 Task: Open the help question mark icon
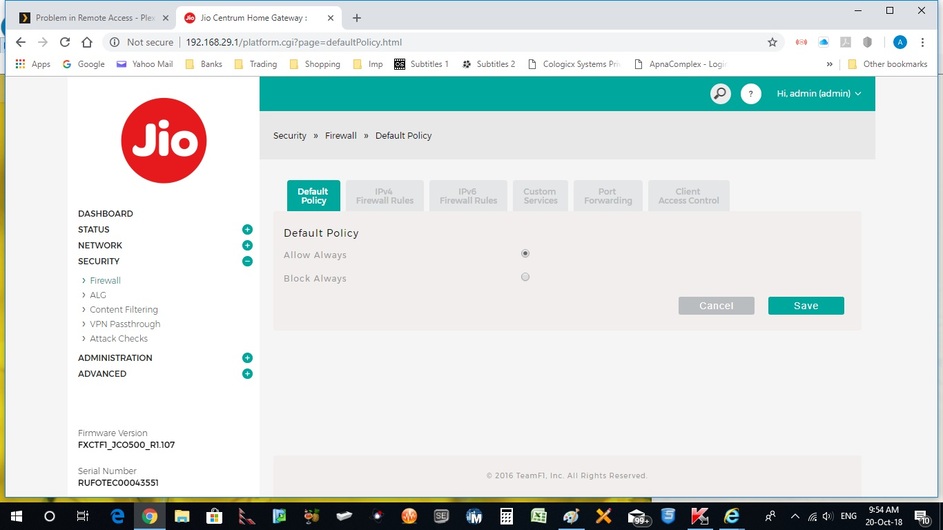point(751,94)
